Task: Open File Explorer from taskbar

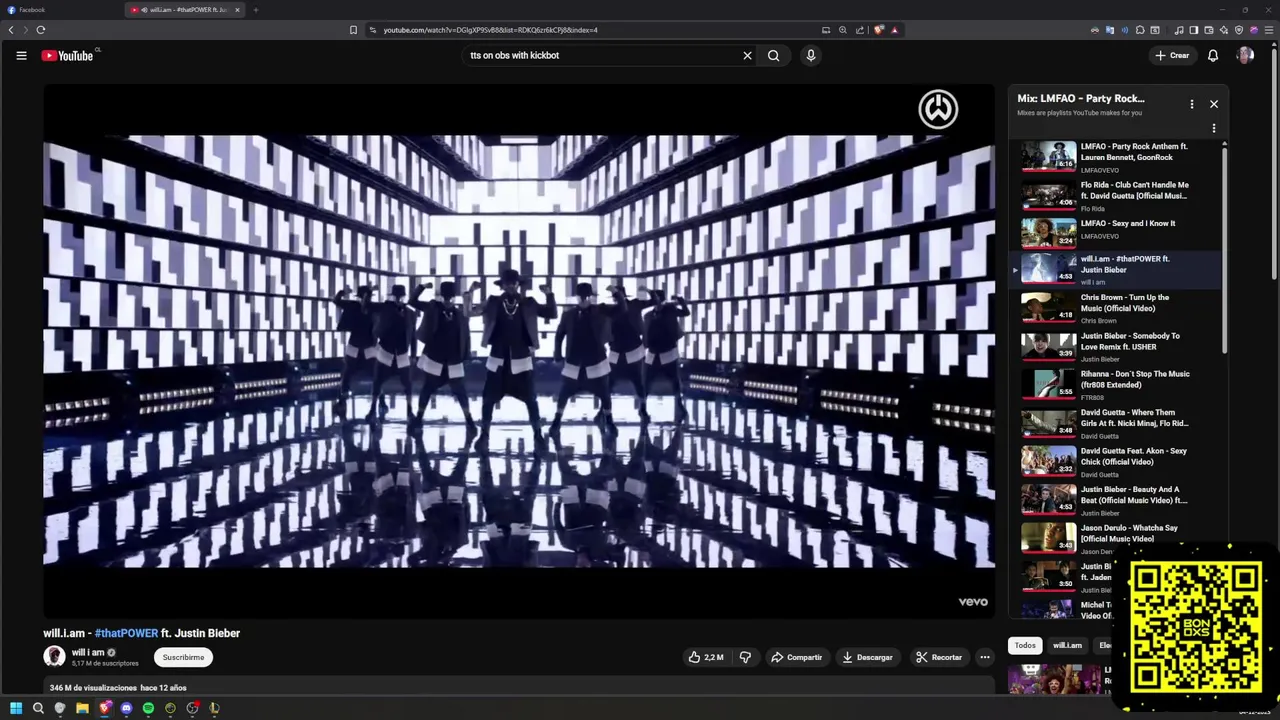Action: pos(82,708)
